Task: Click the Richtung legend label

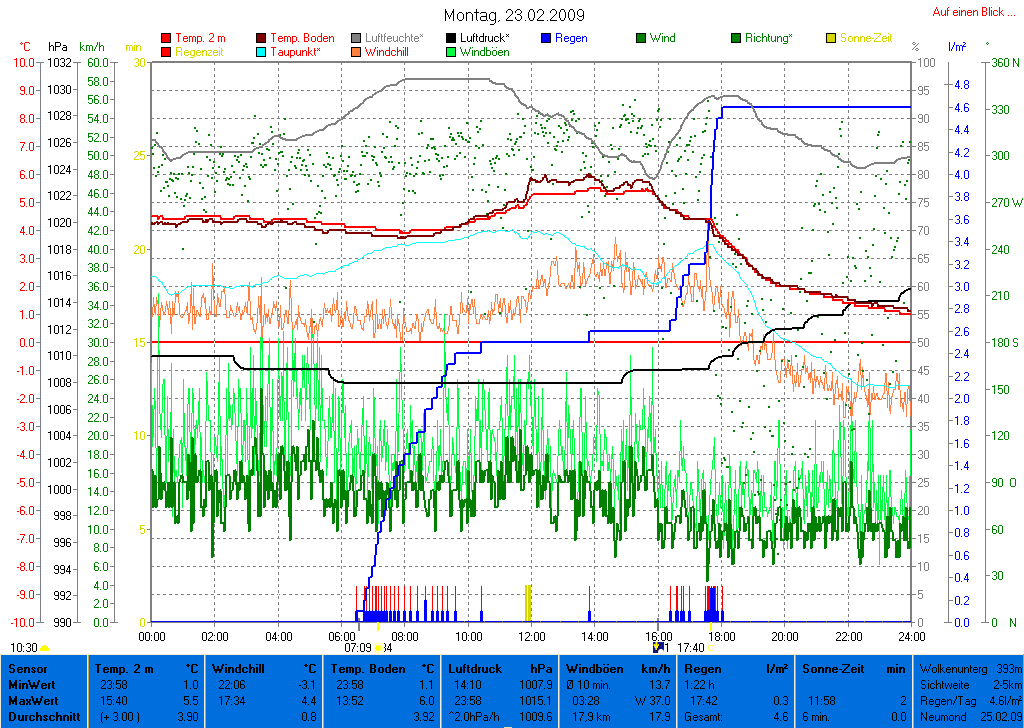Action: coord(769,38)
